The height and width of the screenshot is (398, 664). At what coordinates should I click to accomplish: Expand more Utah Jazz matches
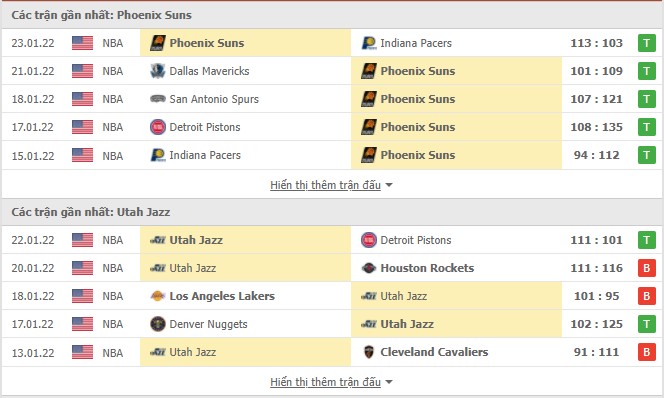[325, 382]
